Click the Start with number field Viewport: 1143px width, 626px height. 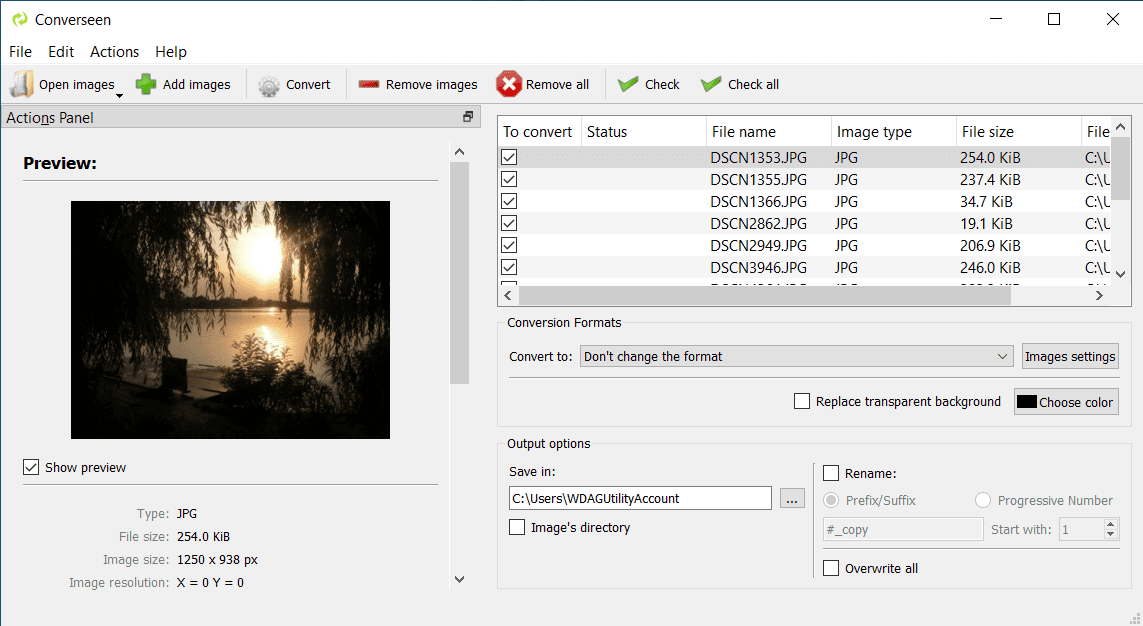click(1081, 529)
